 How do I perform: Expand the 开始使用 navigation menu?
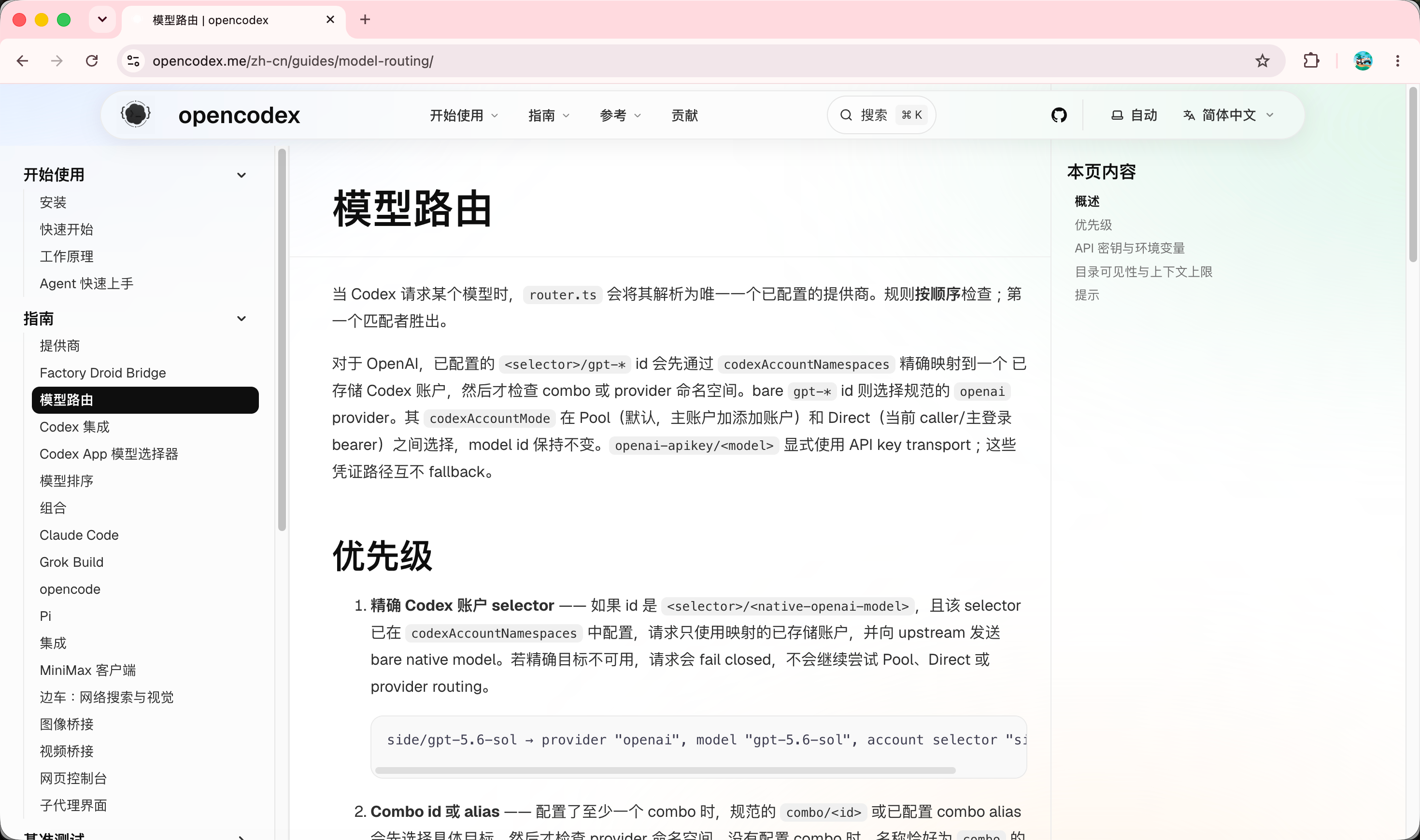pyautogui.click(x=464, y=115)
